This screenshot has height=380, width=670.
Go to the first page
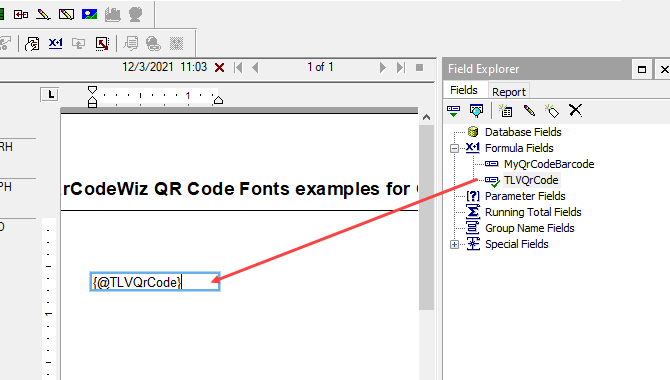[238, 68]
